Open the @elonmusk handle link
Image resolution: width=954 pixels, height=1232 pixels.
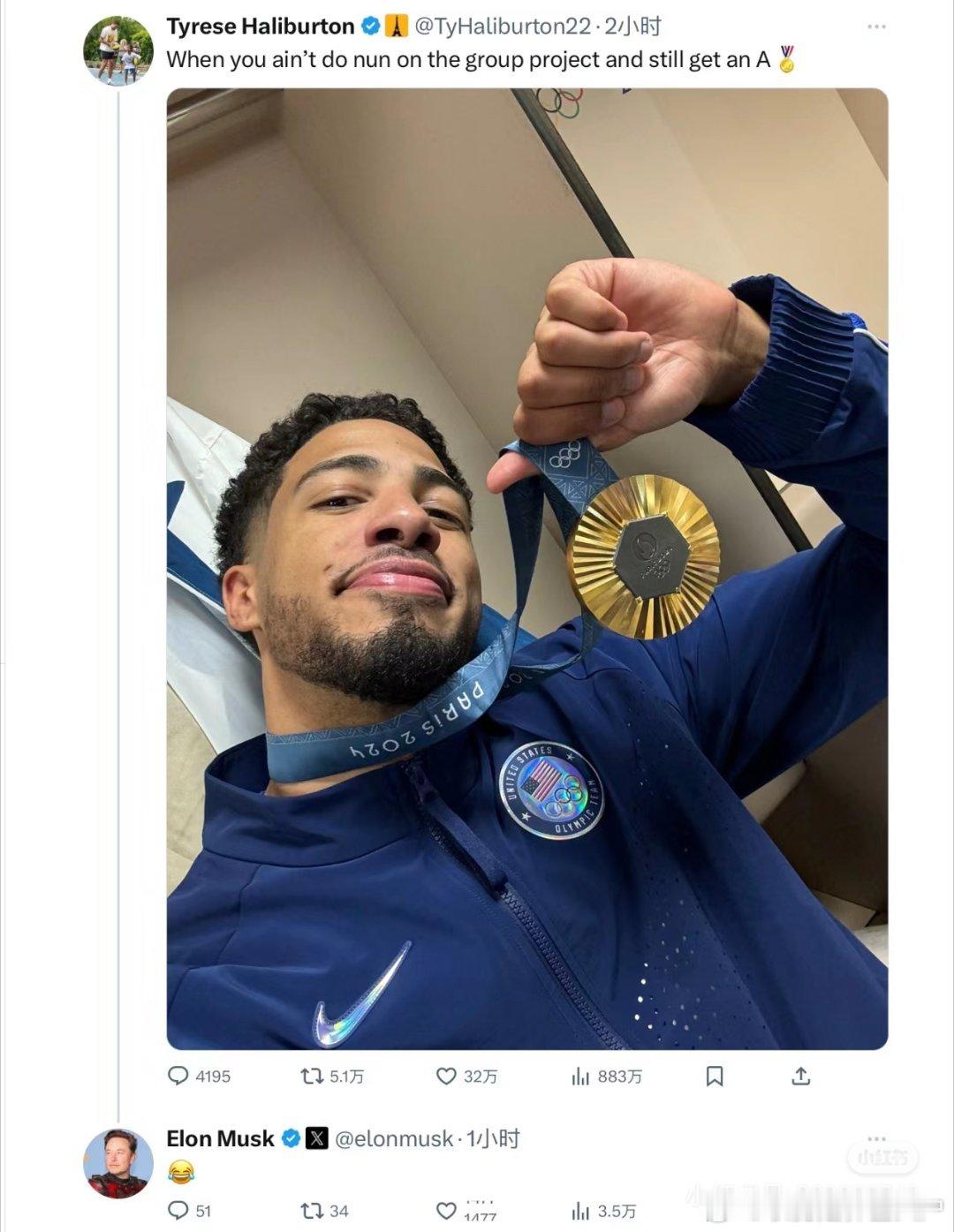[393, 1138]
